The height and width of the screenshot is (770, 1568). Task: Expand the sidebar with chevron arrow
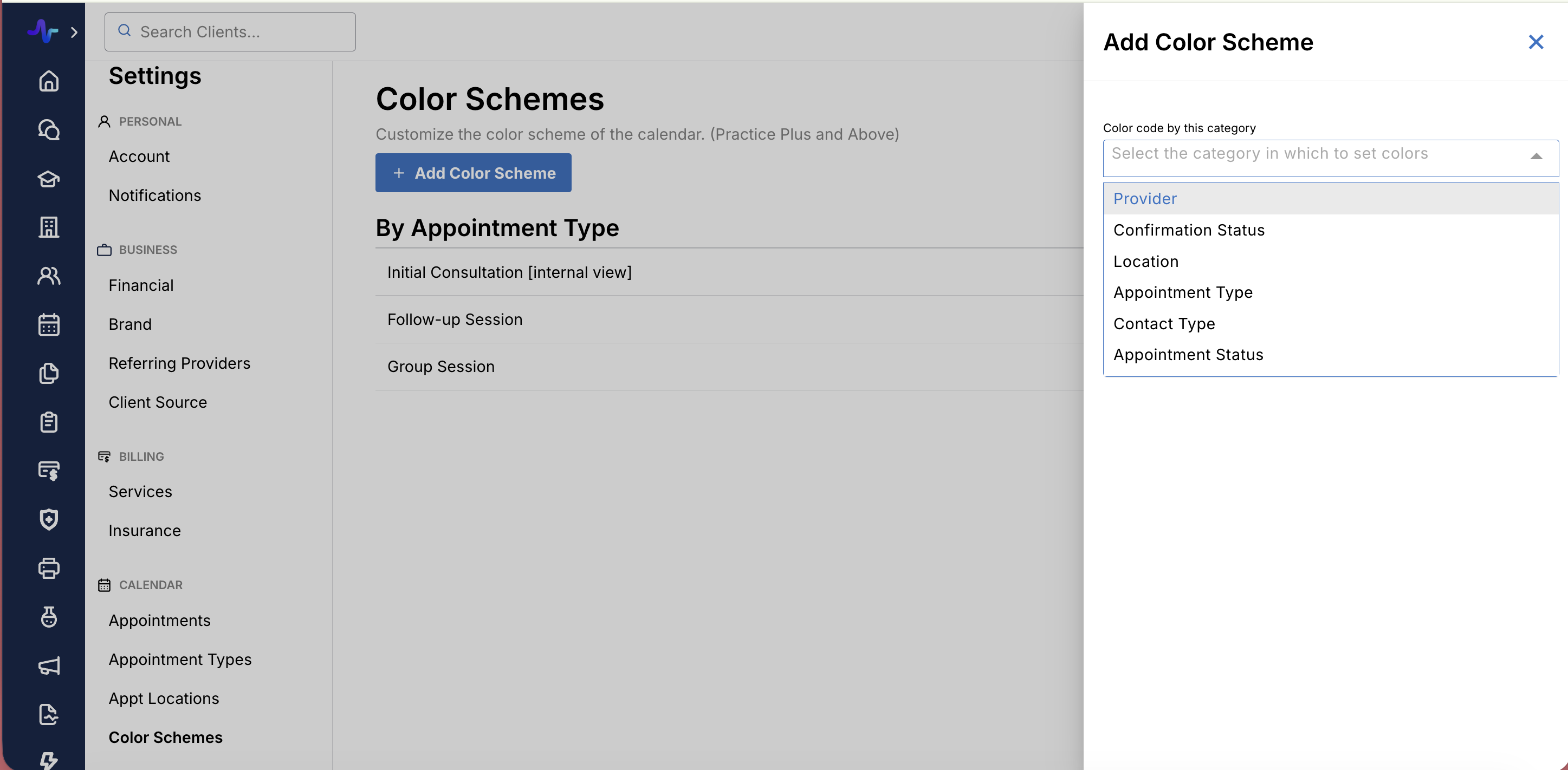[74, 31]
